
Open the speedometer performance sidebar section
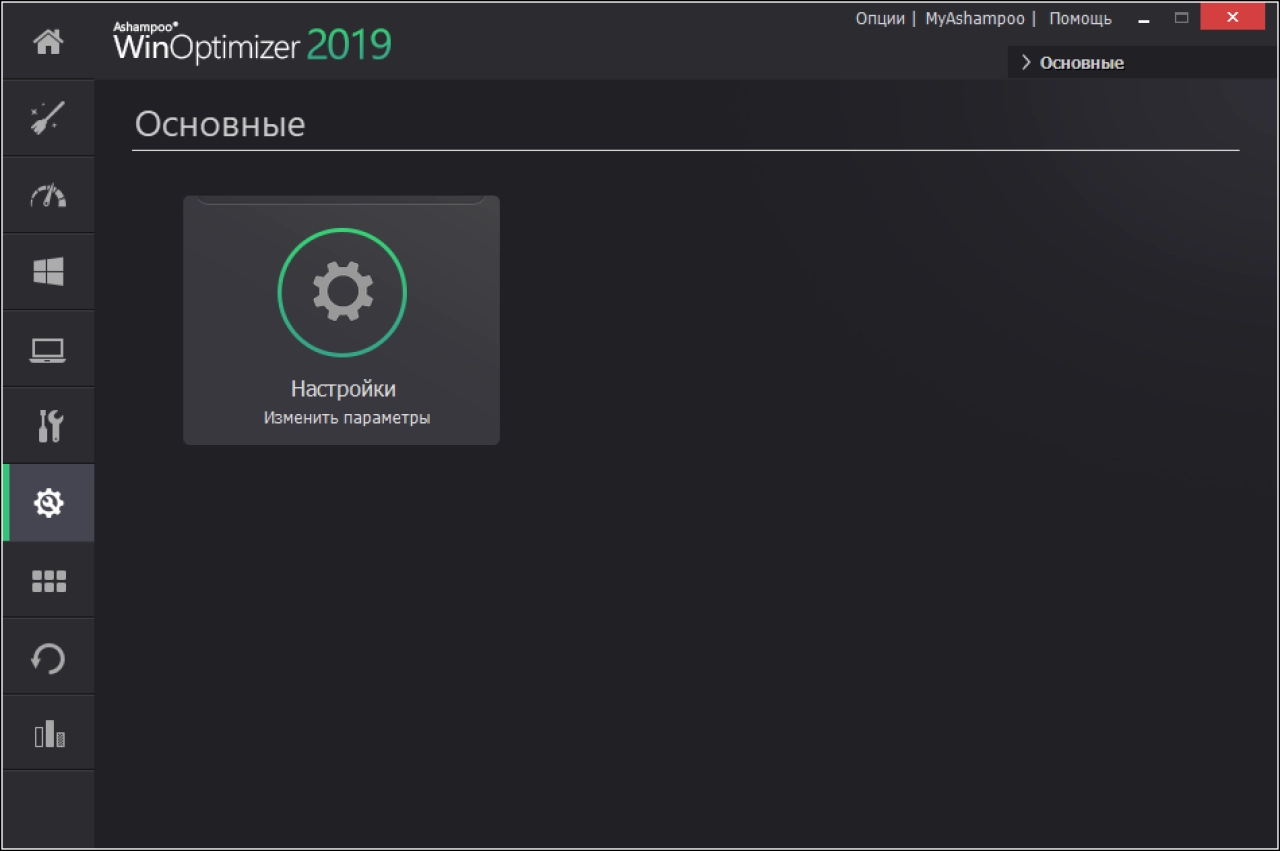[x=48, y=195]
